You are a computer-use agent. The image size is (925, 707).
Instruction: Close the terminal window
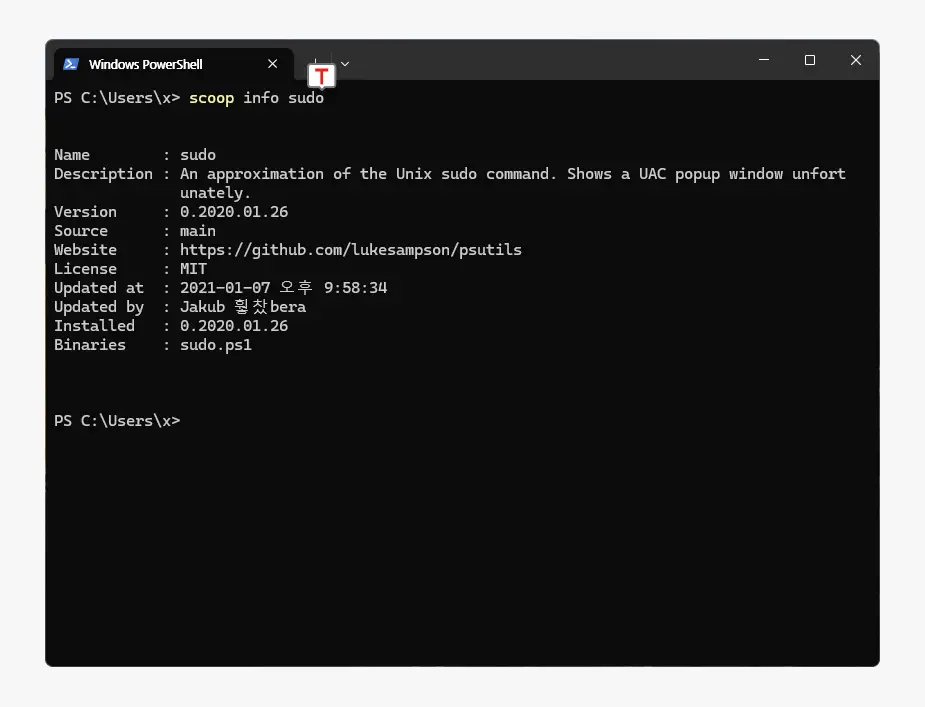(856, 60)
